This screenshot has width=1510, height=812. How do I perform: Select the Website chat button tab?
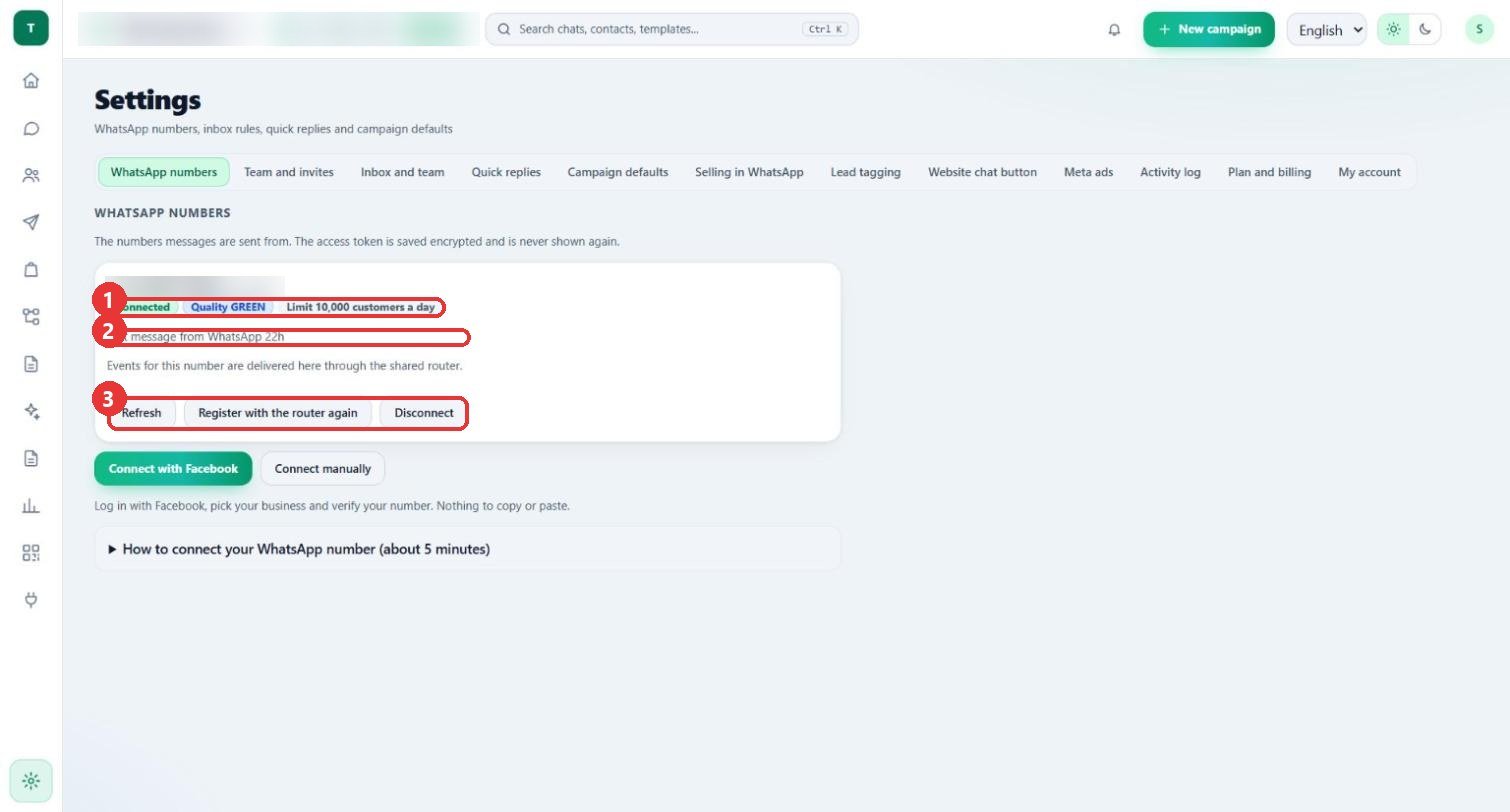pyautogui.click(x=982, y=172)
